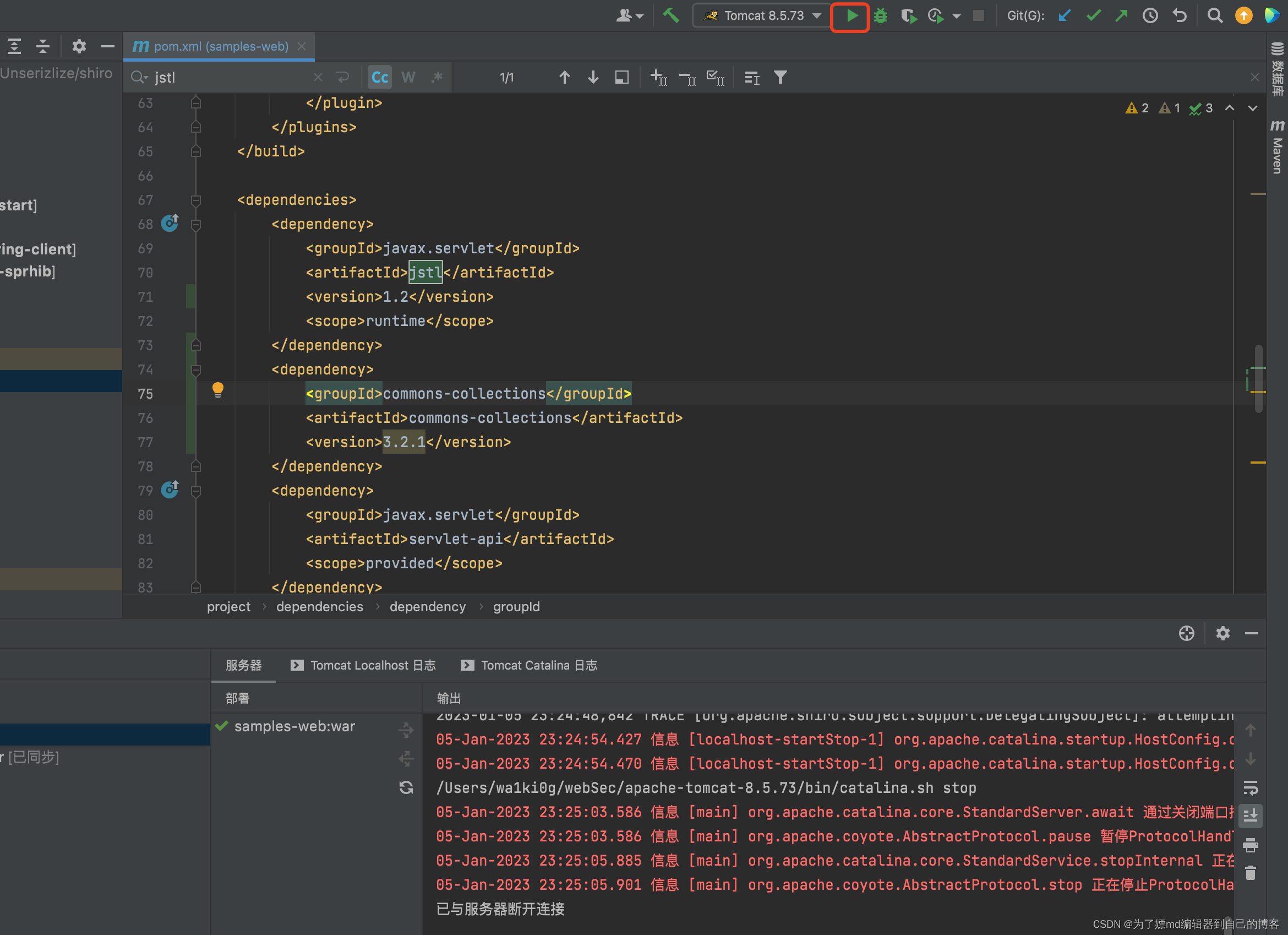The image size is (1288, 935).
Task: Insert a new line in the search field
Action: coord(342,77)
